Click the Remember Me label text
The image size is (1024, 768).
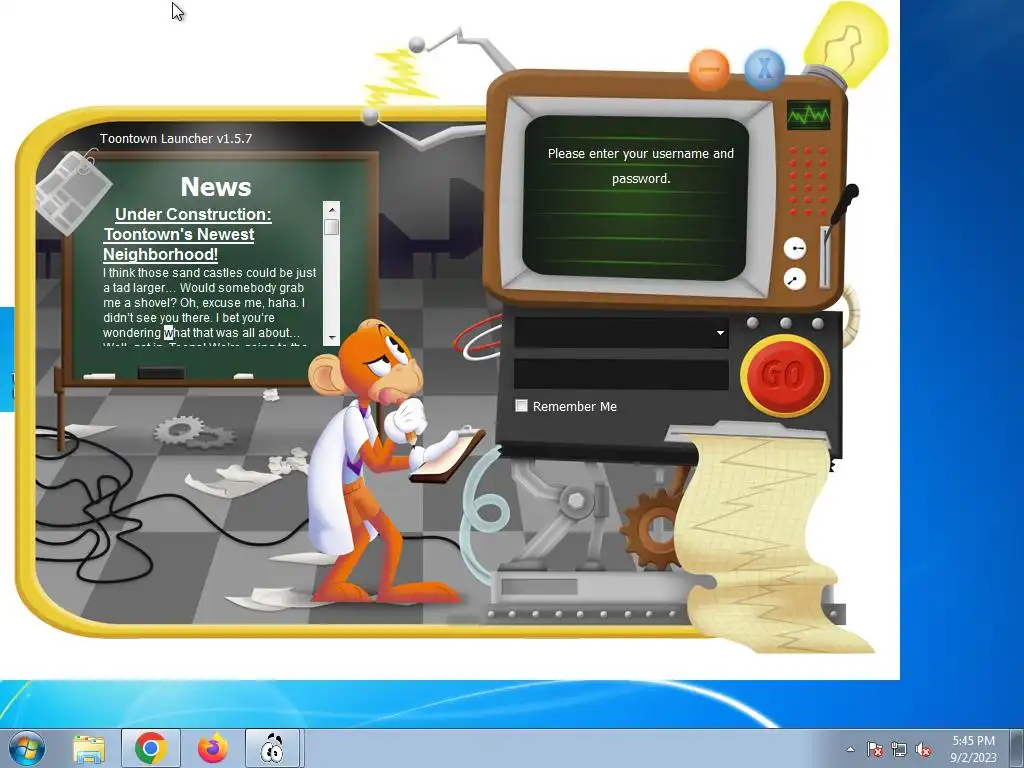(x=575, y=406)
